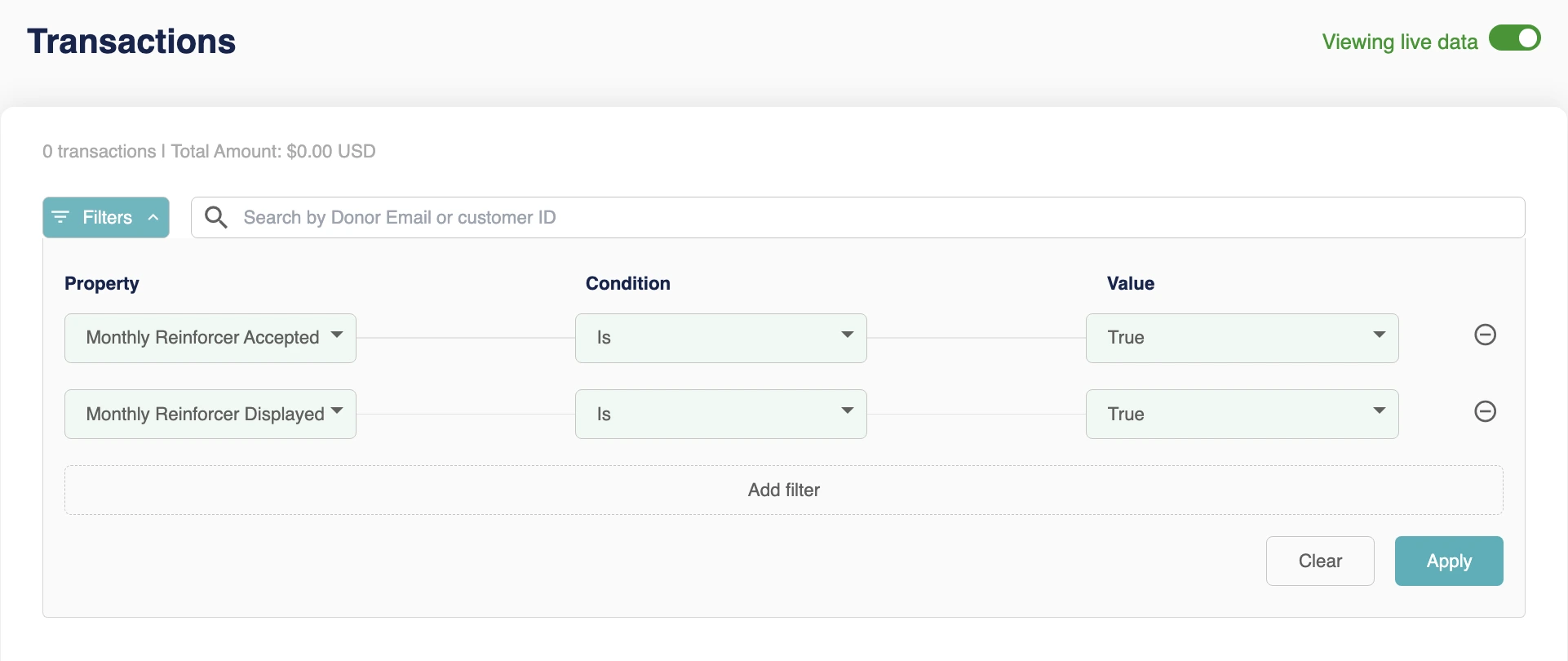Remove the Monthly Reinforcer Displayed filter row
This screenshot has width=1568, height=661.
coord(1485,411)
